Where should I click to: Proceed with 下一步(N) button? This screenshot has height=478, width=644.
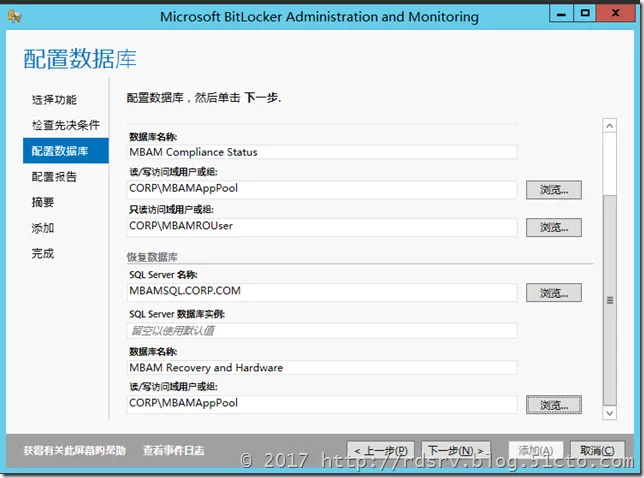[455, 451]
